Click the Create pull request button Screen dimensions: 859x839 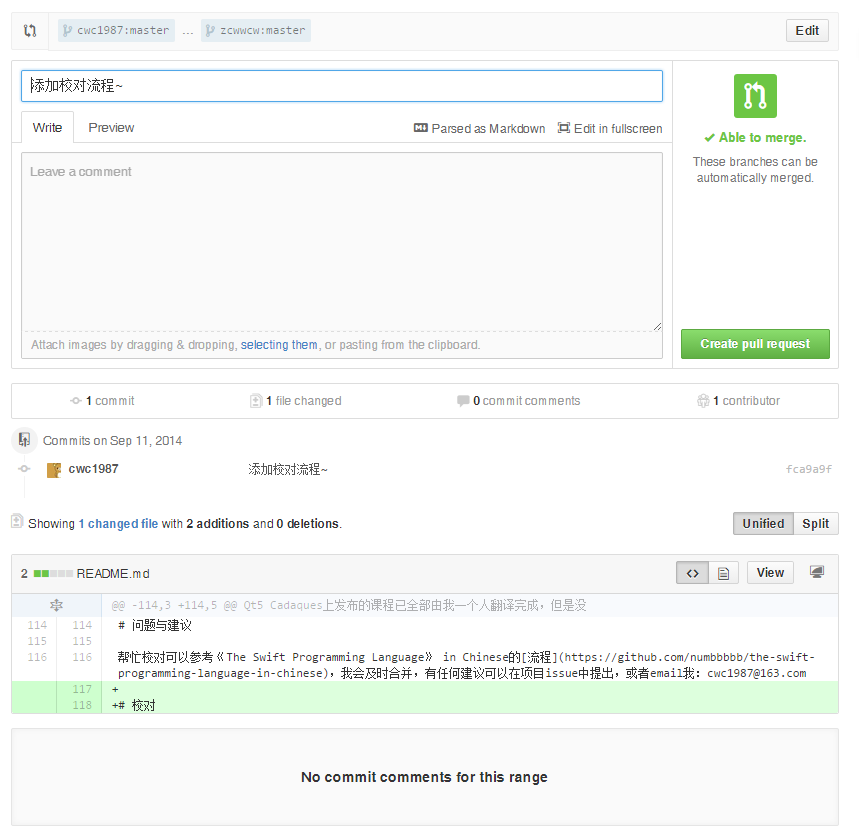point(755,344)
